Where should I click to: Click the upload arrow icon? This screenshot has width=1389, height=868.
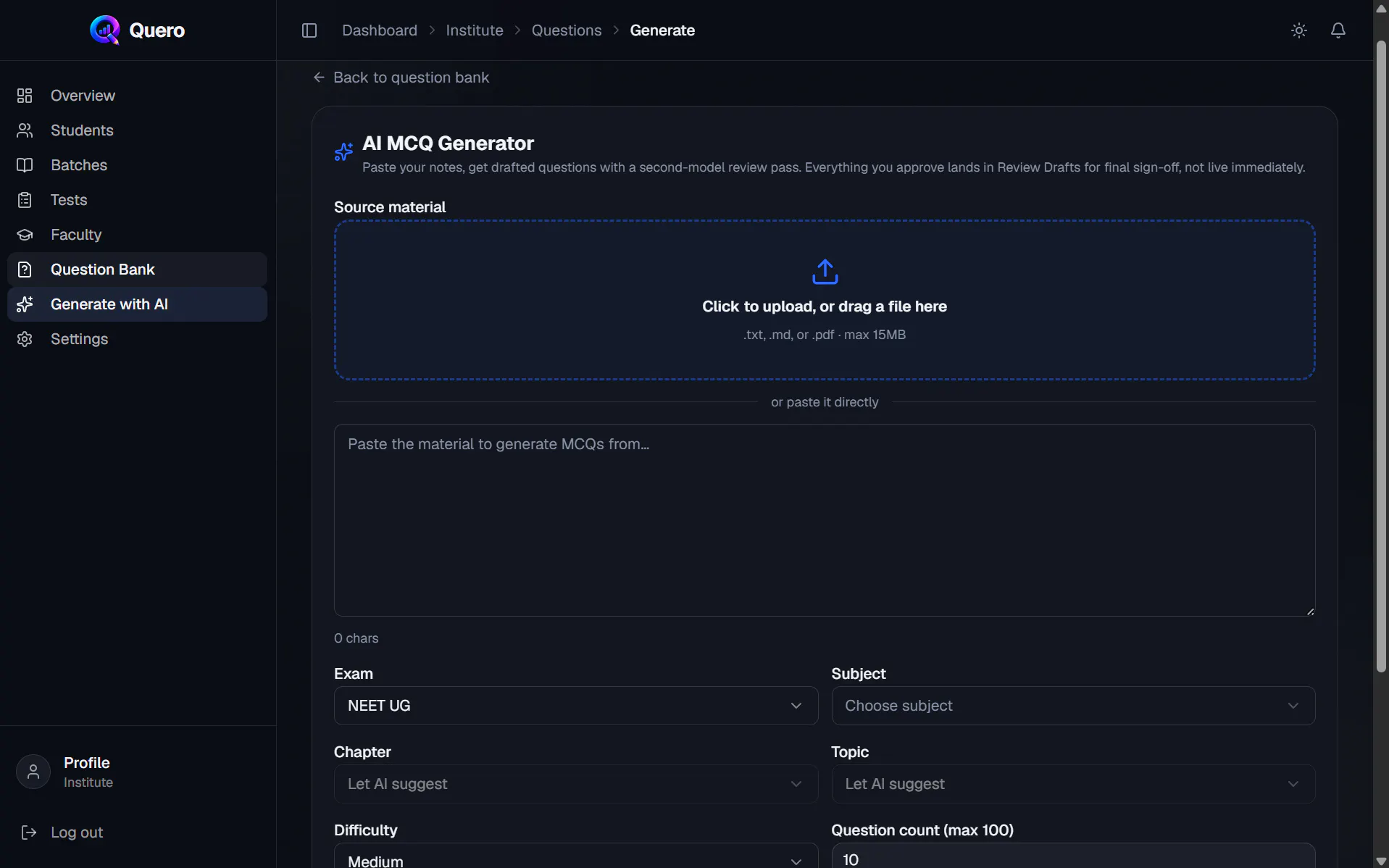pos(825,272)
